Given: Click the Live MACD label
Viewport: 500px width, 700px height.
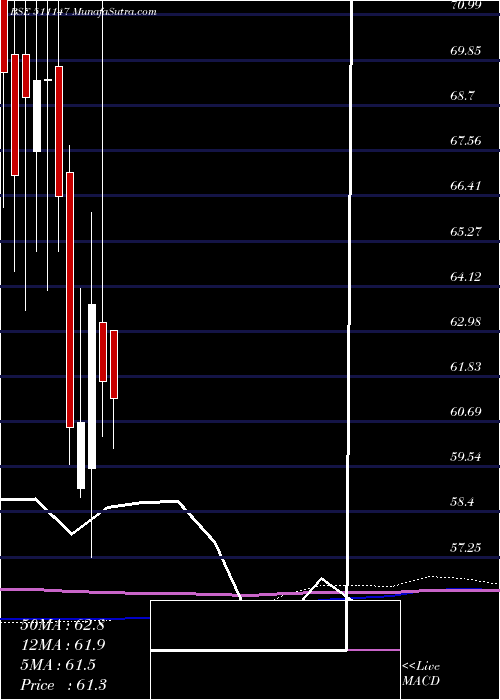Looking at the screenshot, I should click(x=421, y=673).
